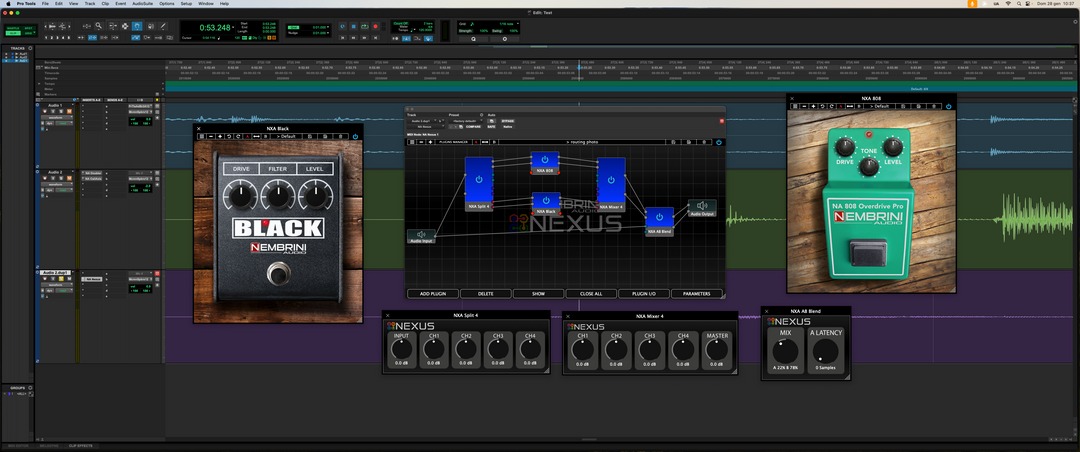Open the AudioSuite menu

tap(143, 3)
